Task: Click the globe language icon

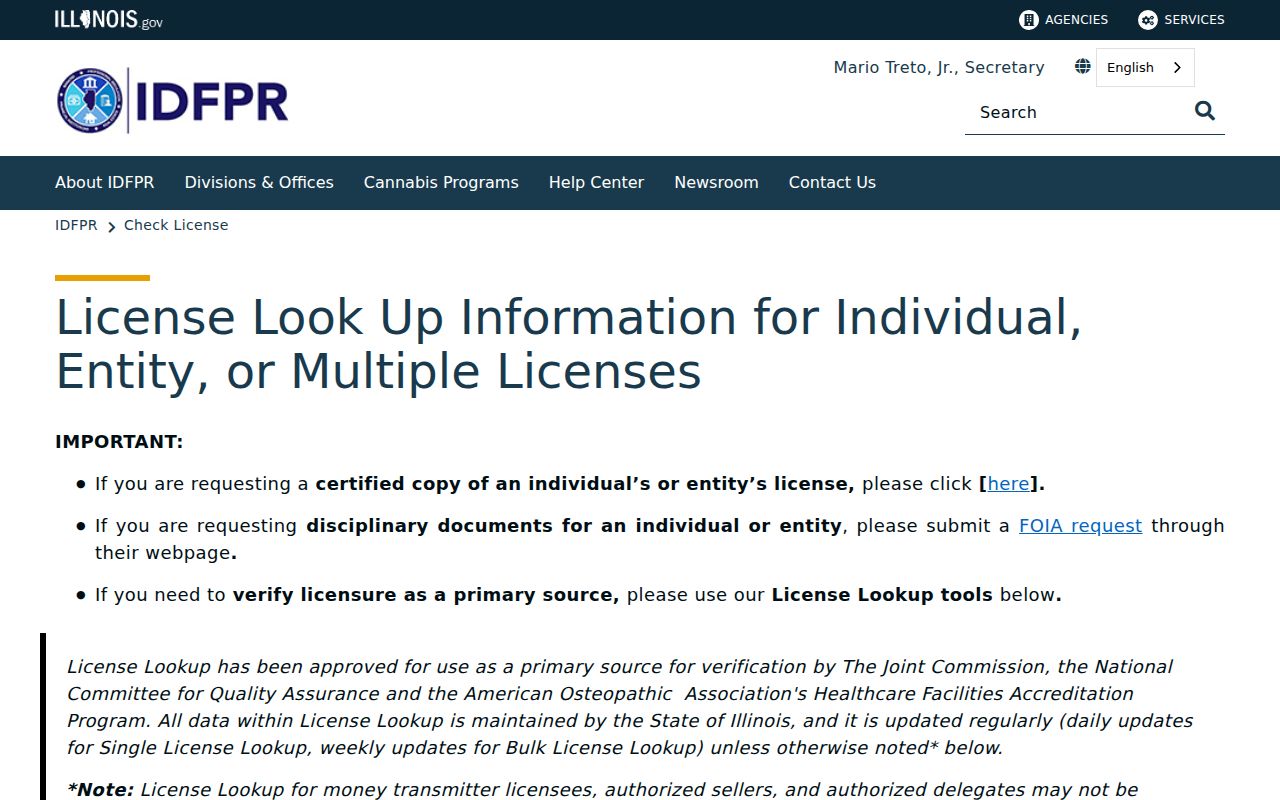Action: point(1083,67)
